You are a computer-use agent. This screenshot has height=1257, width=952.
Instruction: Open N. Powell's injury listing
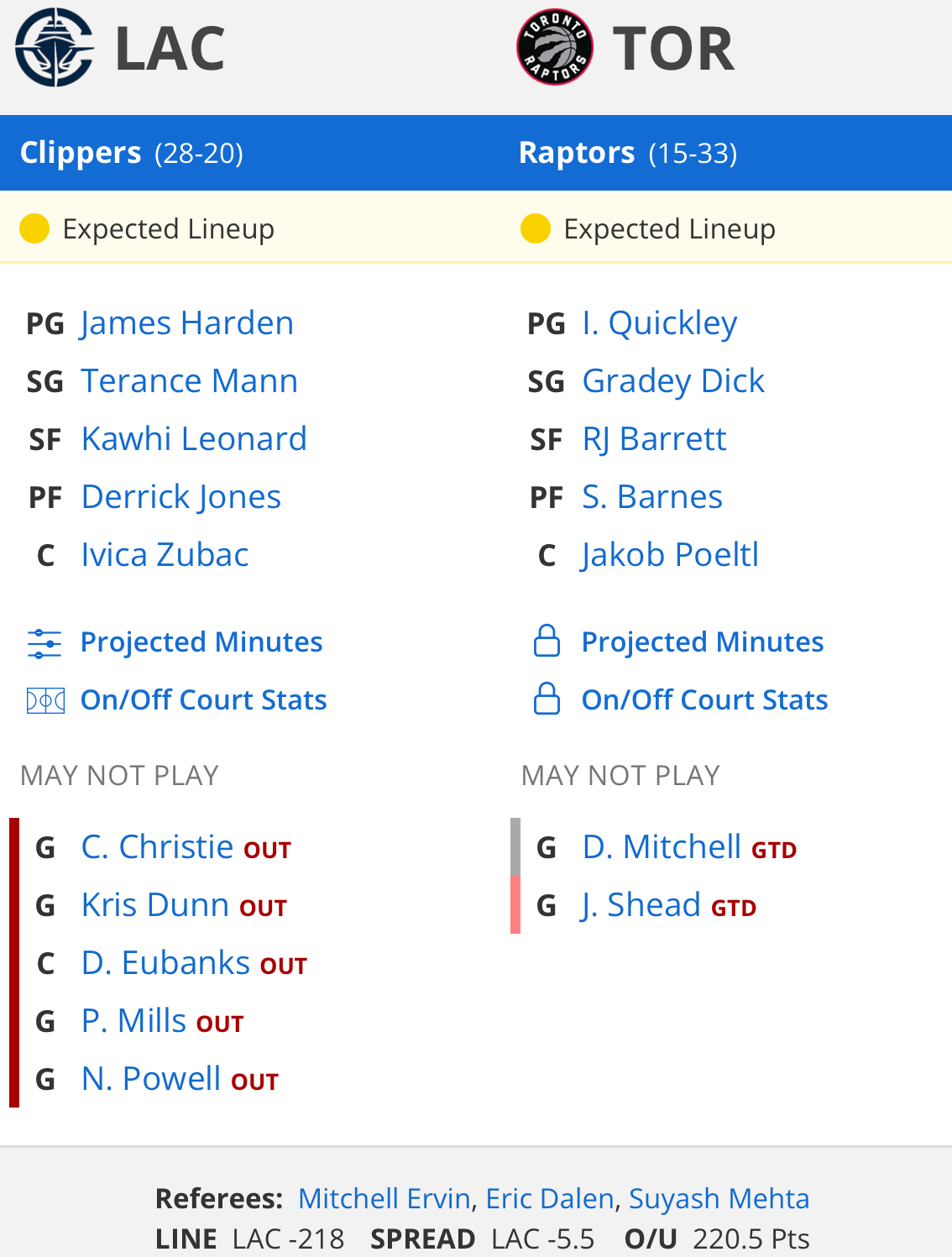[x=151, y=1079]
